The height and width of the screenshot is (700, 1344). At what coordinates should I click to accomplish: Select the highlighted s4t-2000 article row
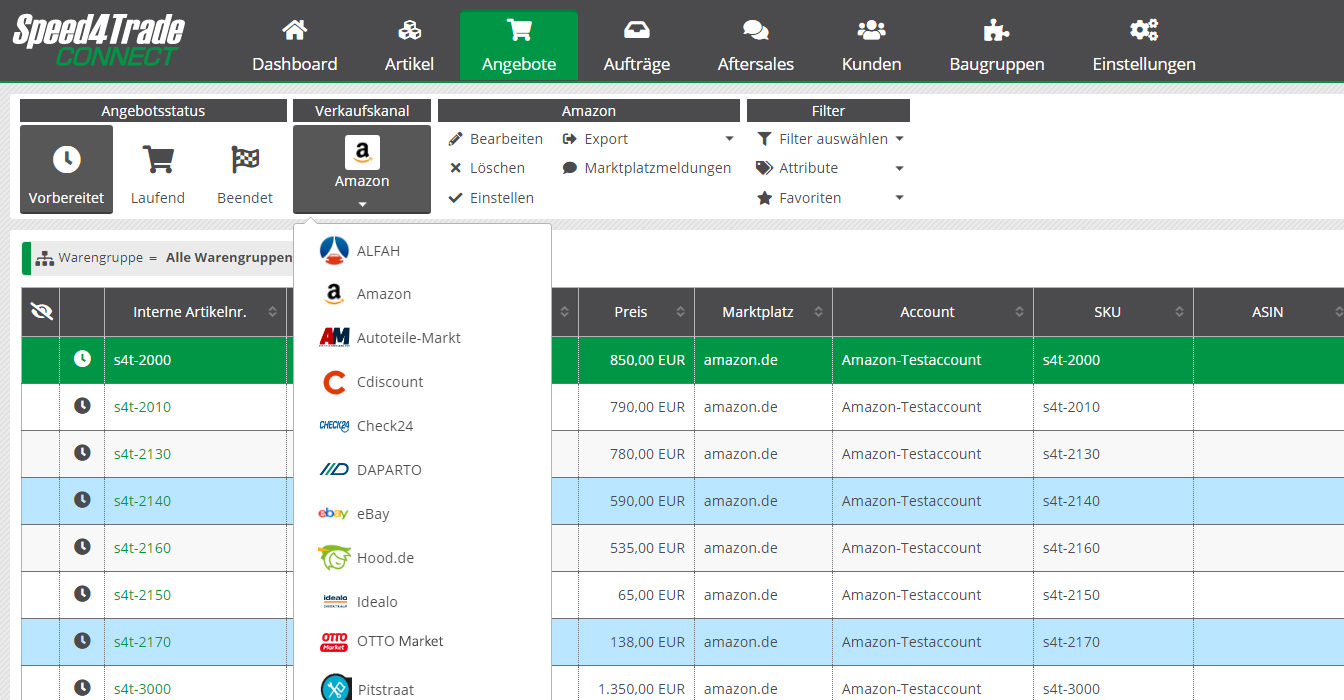682,360
